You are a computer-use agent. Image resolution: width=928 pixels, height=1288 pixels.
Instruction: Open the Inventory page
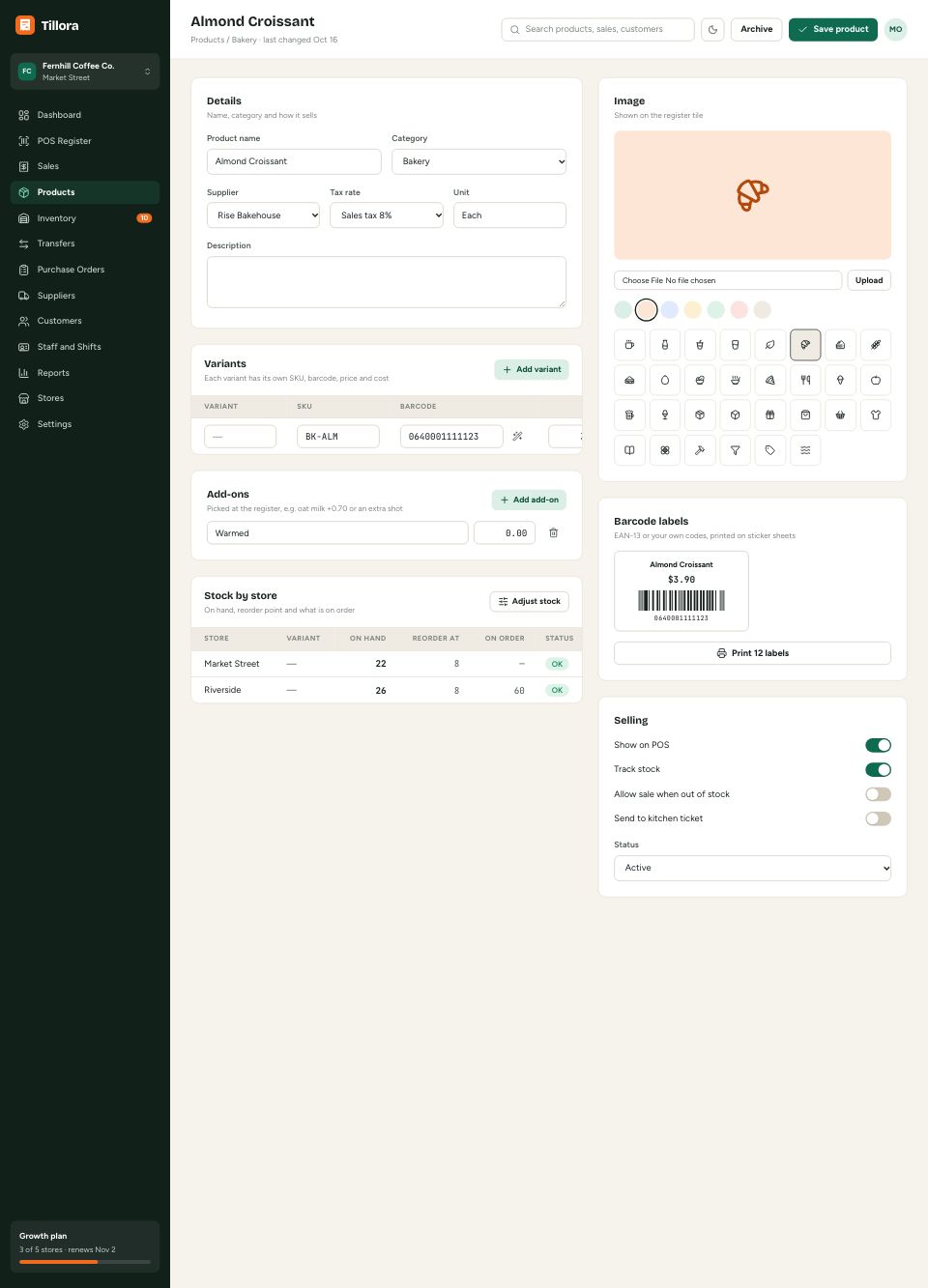coord(85,218)
